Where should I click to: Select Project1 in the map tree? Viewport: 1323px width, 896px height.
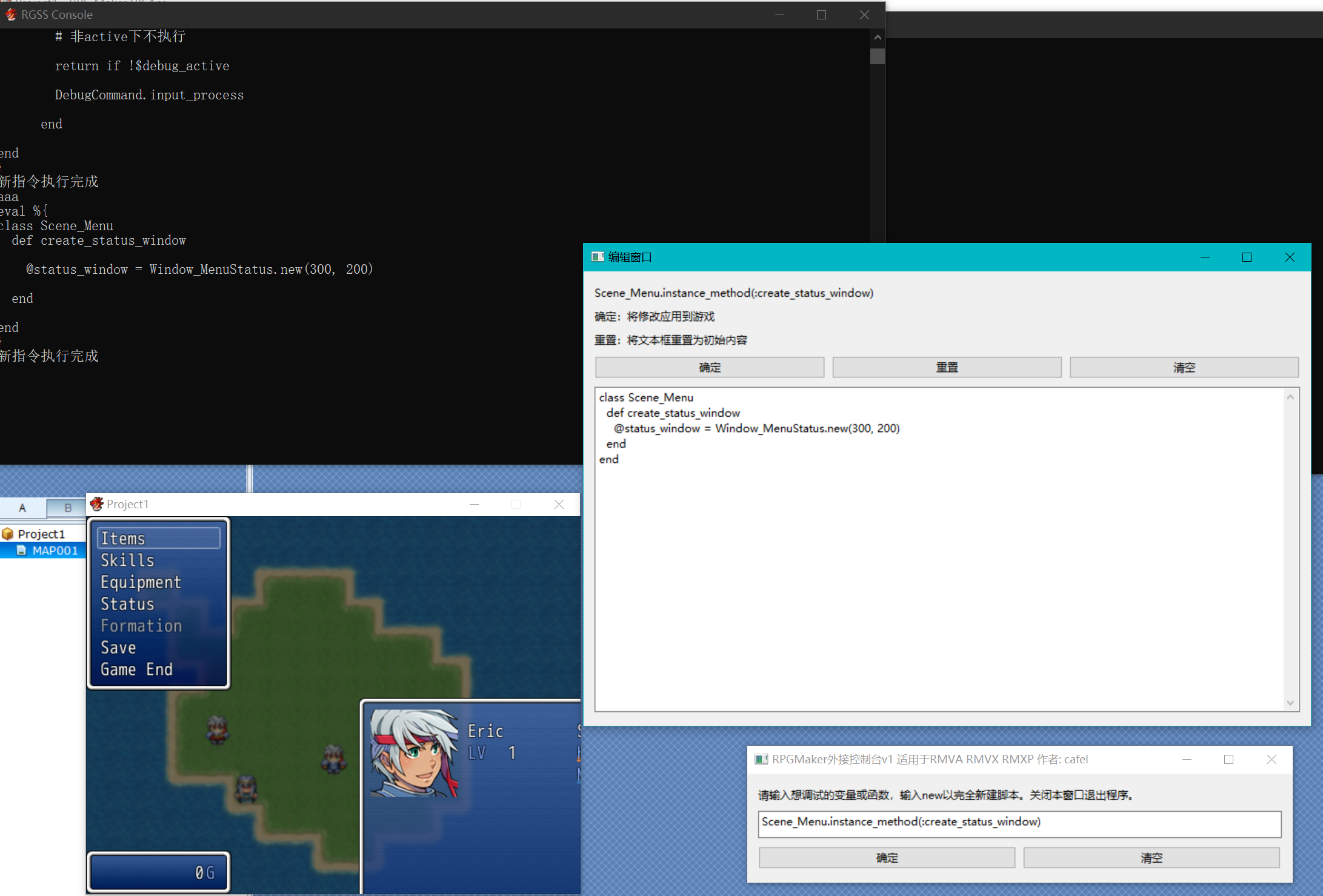(x=41, y=534)
